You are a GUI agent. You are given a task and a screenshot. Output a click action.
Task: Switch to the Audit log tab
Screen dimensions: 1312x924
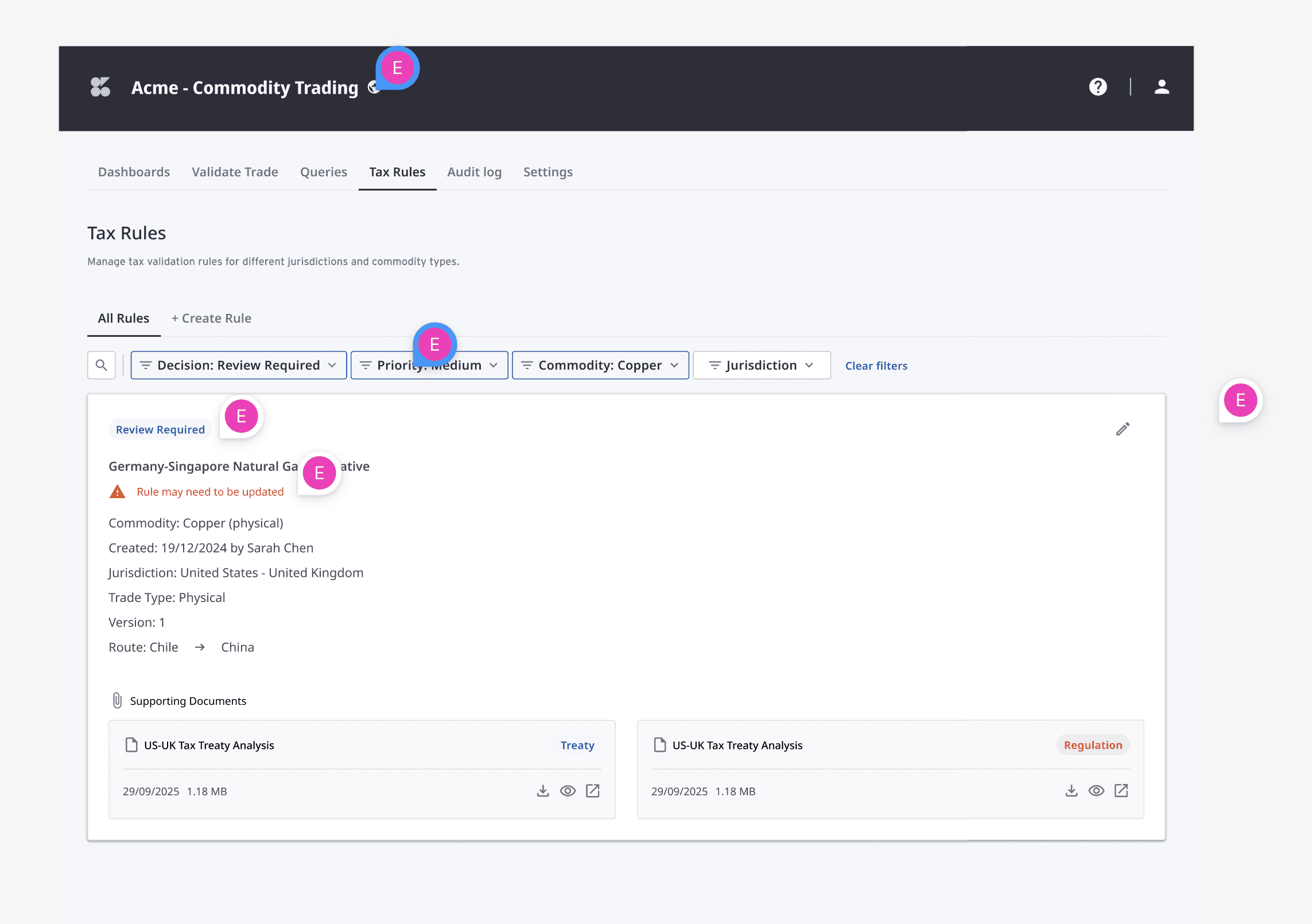point(474,172)
